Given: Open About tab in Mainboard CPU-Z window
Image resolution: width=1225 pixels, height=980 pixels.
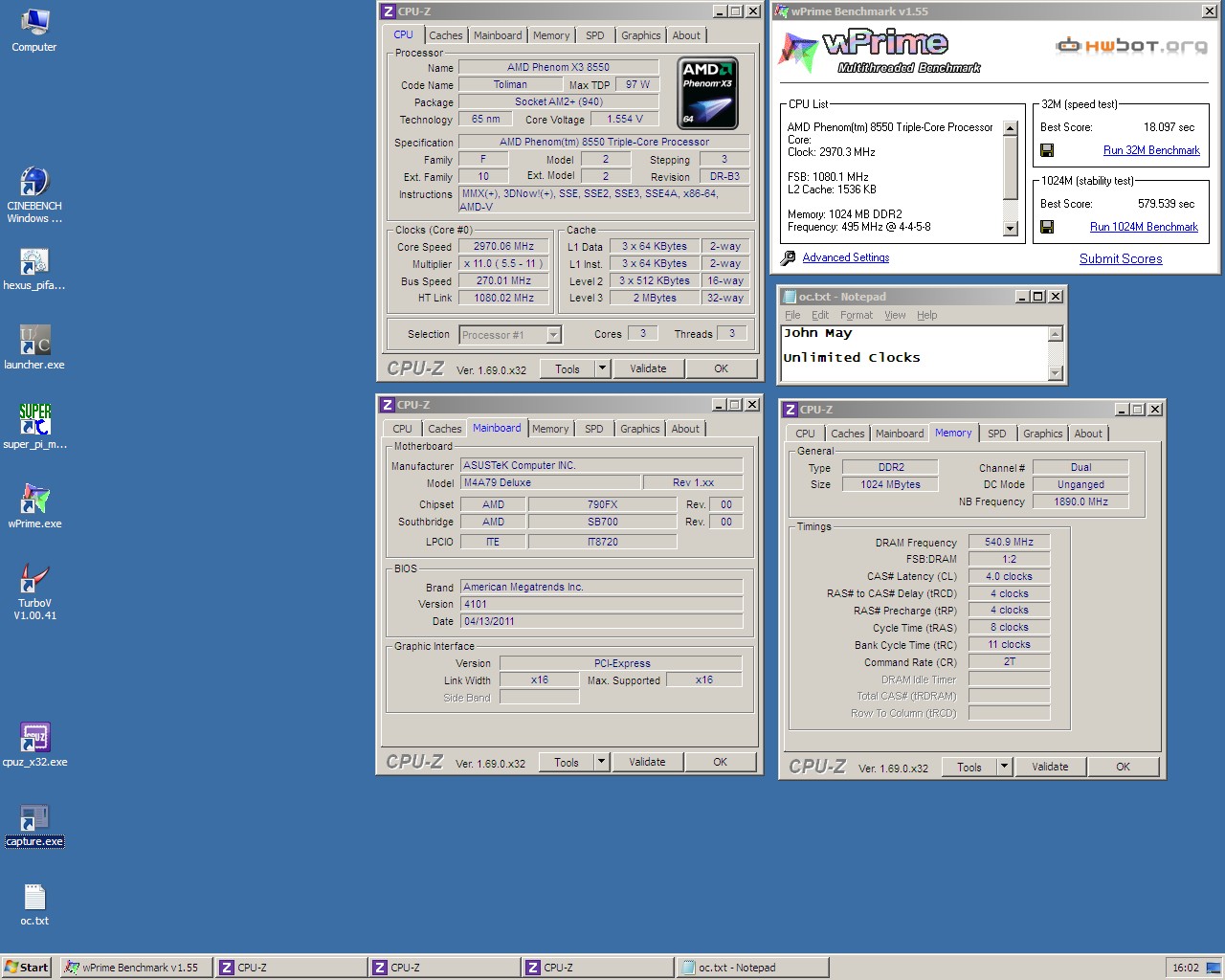Looking at the screenshot, I should click(685, 429).
